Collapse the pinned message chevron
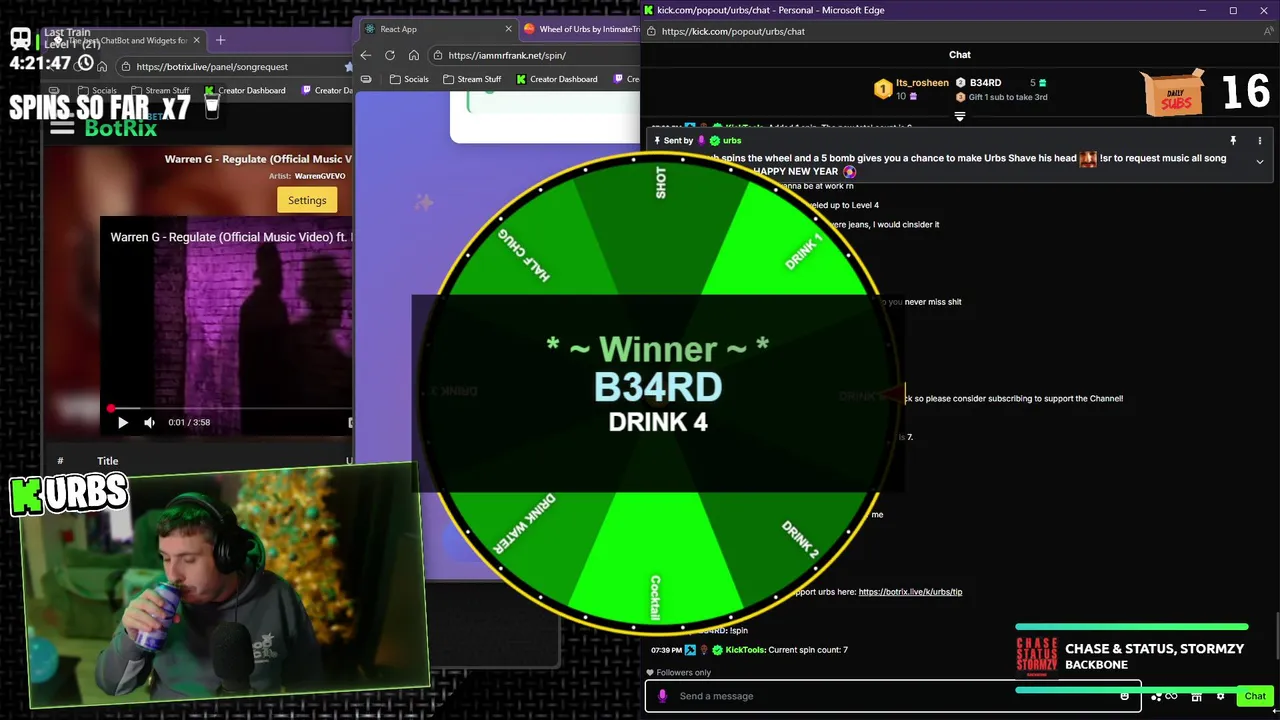Image resolution: width=1280 pixels, height=720 pixels. (1259, 161)
